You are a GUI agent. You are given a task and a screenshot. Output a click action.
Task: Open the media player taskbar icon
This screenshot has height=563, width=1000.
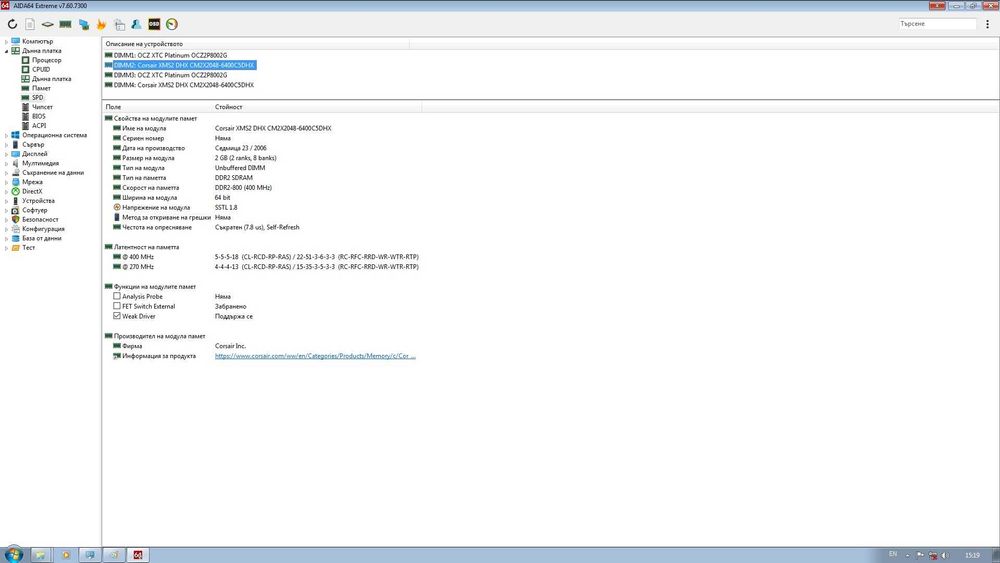65,555
